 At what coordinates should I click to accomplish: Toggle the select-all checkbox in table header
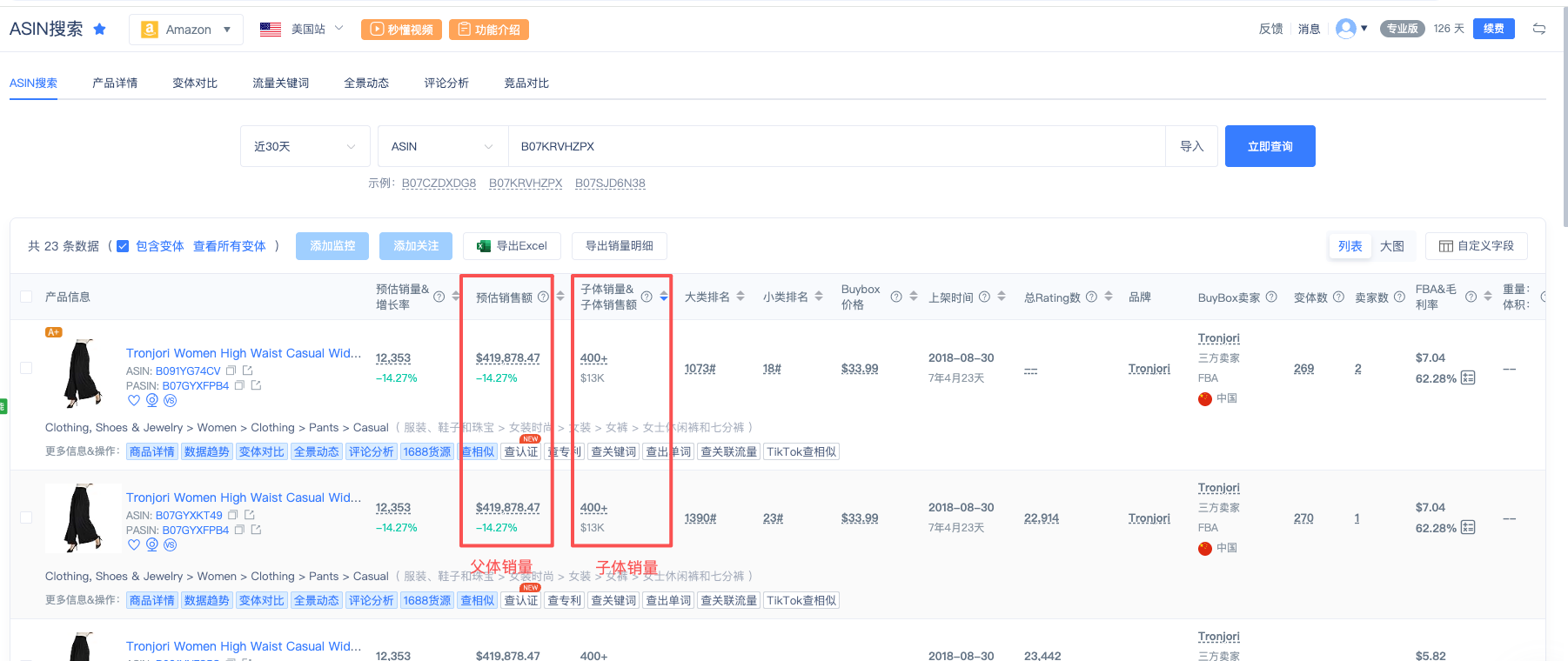pos(26,297)
